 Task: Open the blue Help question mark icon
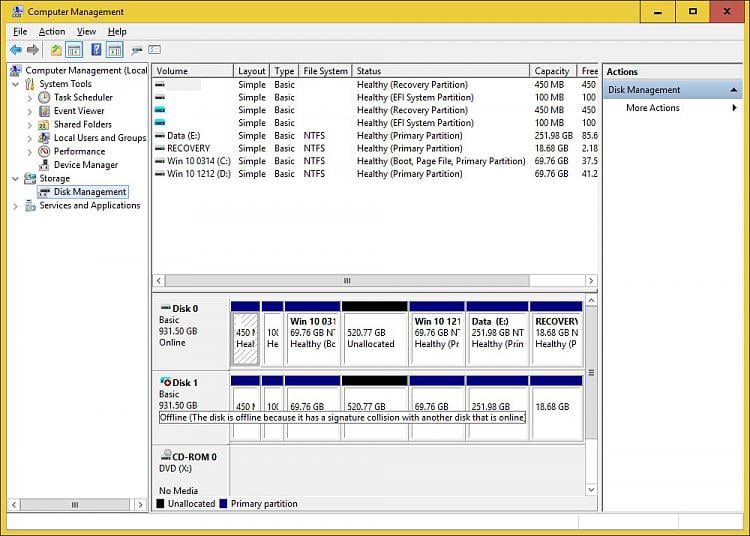96,50
